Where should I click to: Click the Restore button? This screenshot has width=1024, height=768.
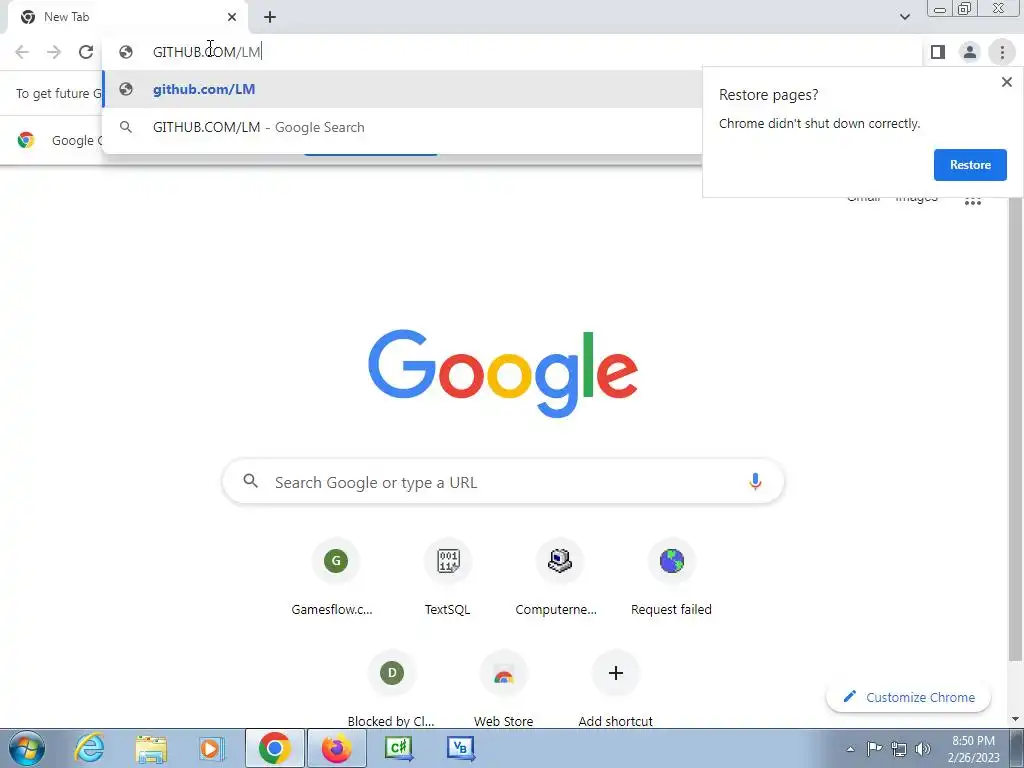[x=970, y=165]
